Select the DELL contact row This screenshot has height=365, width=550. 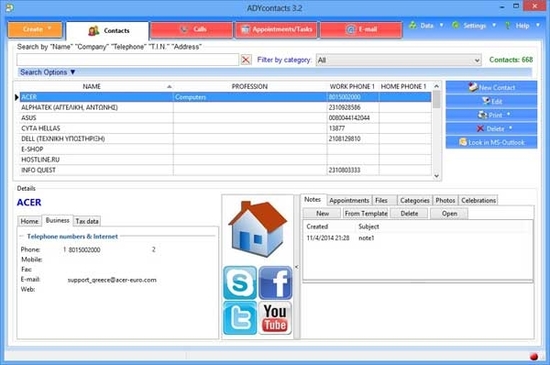coord(225,139)
